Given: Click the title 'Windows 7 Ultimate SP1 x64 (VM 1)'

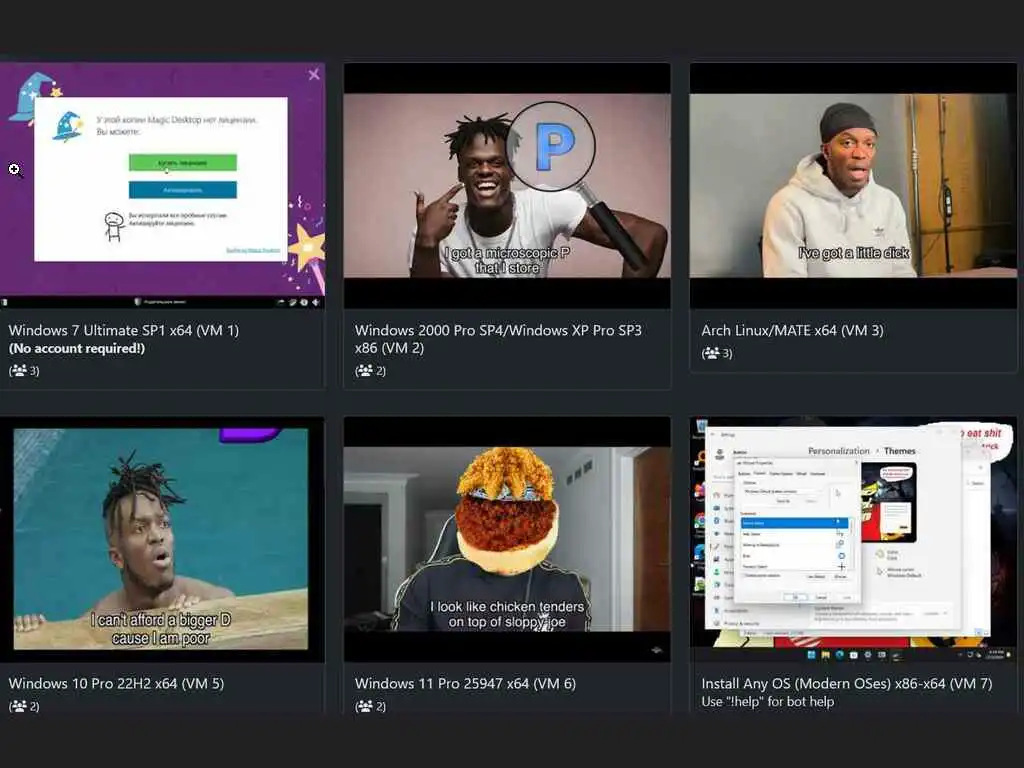Looking at the screenshot, I should 124,330.
